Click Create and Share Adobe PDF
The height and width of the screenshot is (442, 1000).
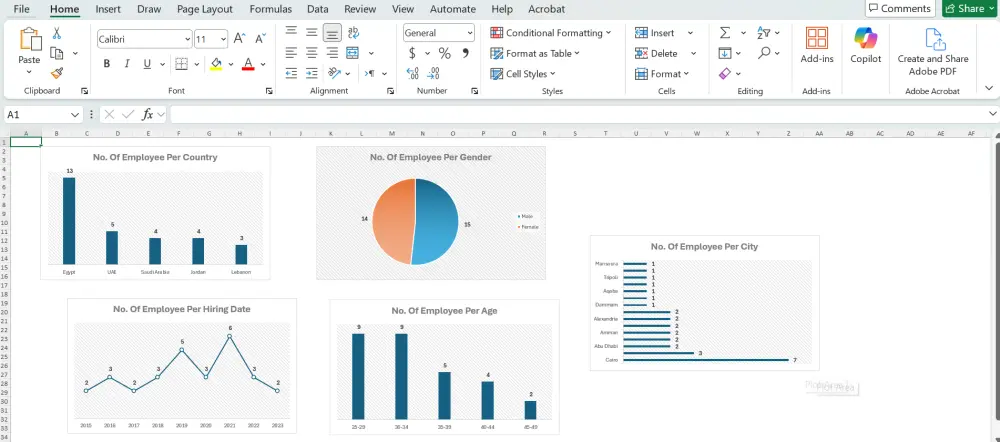pyautogui.click(x=933, y=52)
